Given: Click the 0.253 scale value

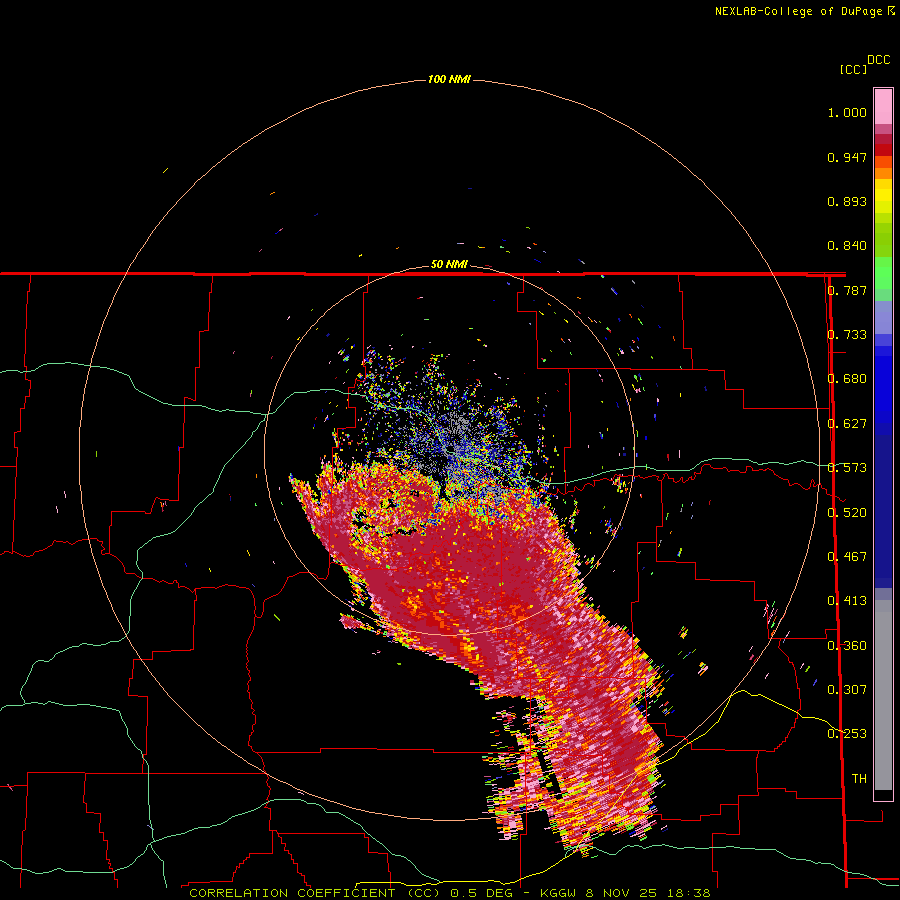Looking at the screenshot, I should pyautogui.click(x=847, y=734).
